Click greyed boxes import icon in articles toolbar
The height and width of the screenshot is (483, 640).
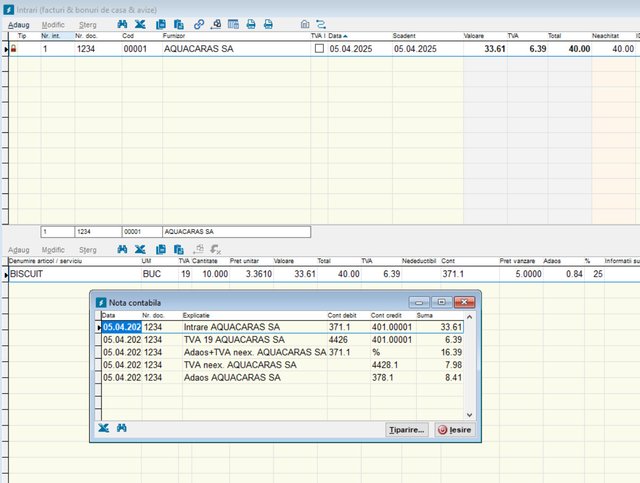(x=198, y=249)
